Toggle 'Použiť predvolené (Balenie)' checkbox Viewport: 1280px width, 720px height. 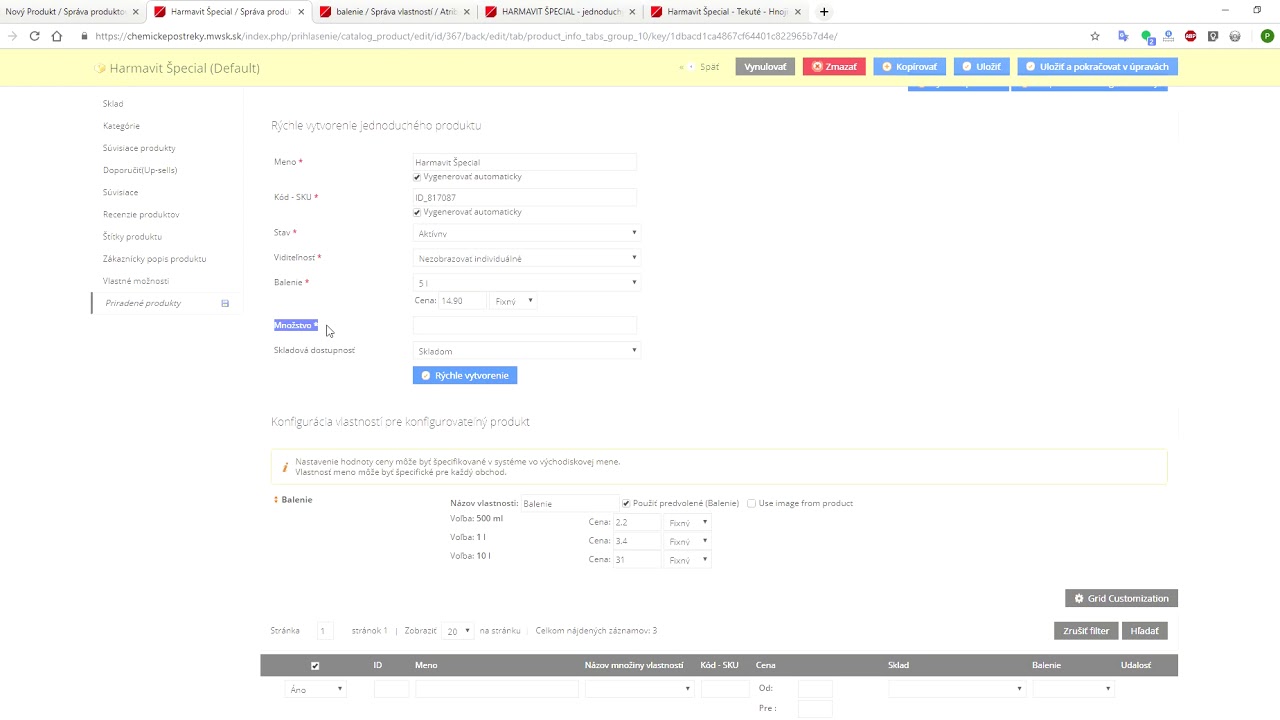[626, 503]
